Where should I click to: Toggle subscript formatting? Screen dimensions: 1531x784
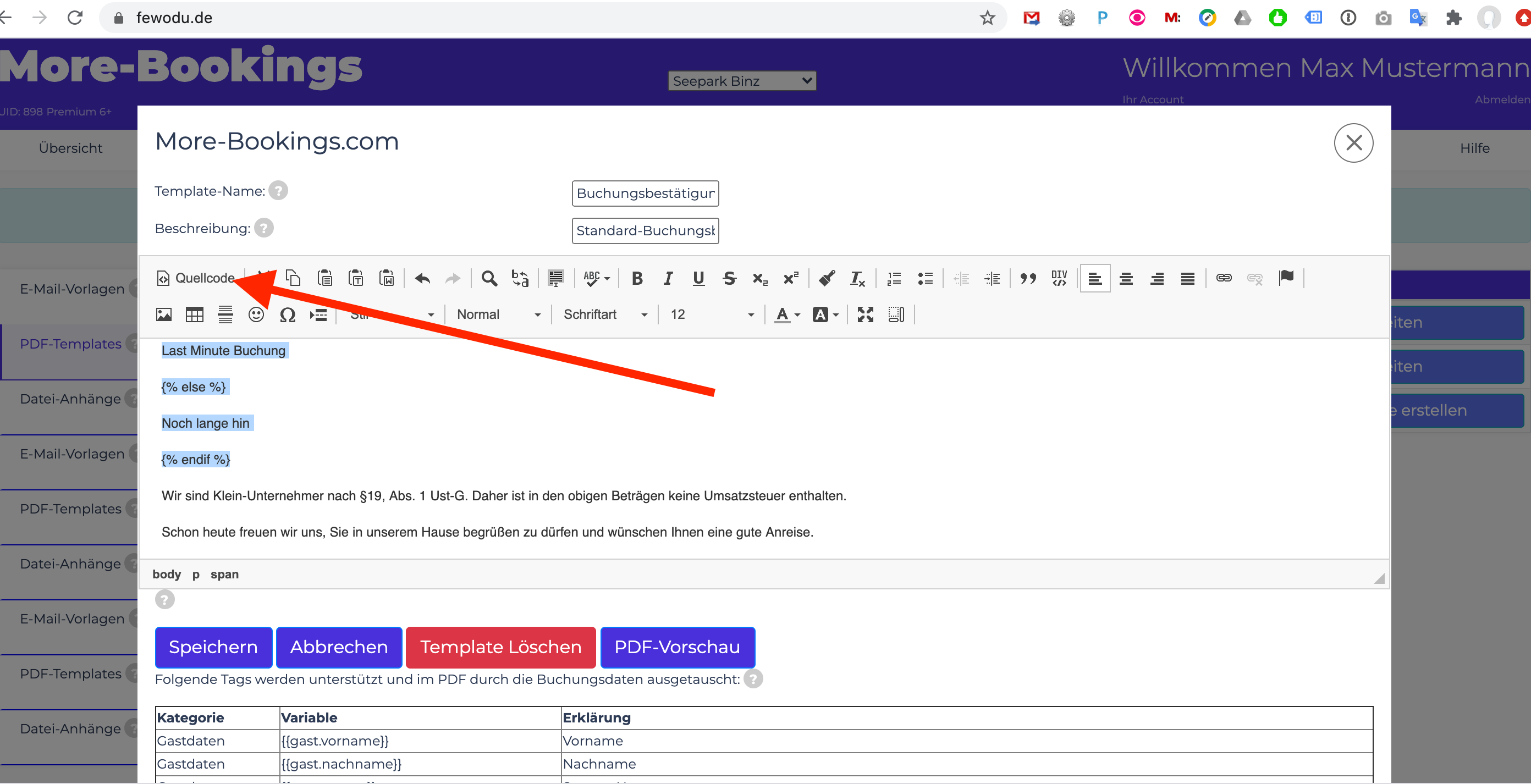click(x=760, y=278)
